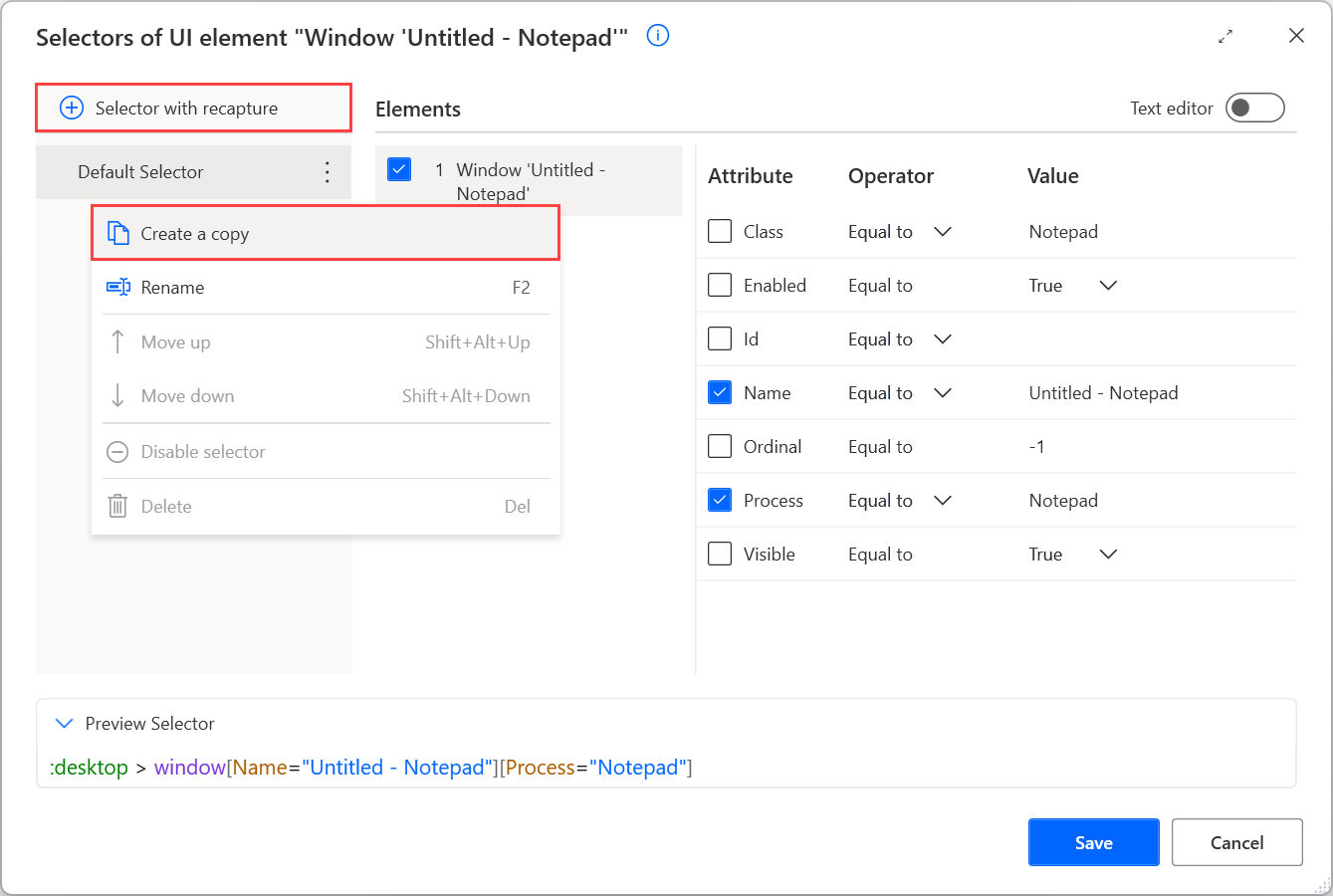The height and width of the screenshot is (896, 1333).
Task: Click the Move down arrow icon
Action: point(118,395)
